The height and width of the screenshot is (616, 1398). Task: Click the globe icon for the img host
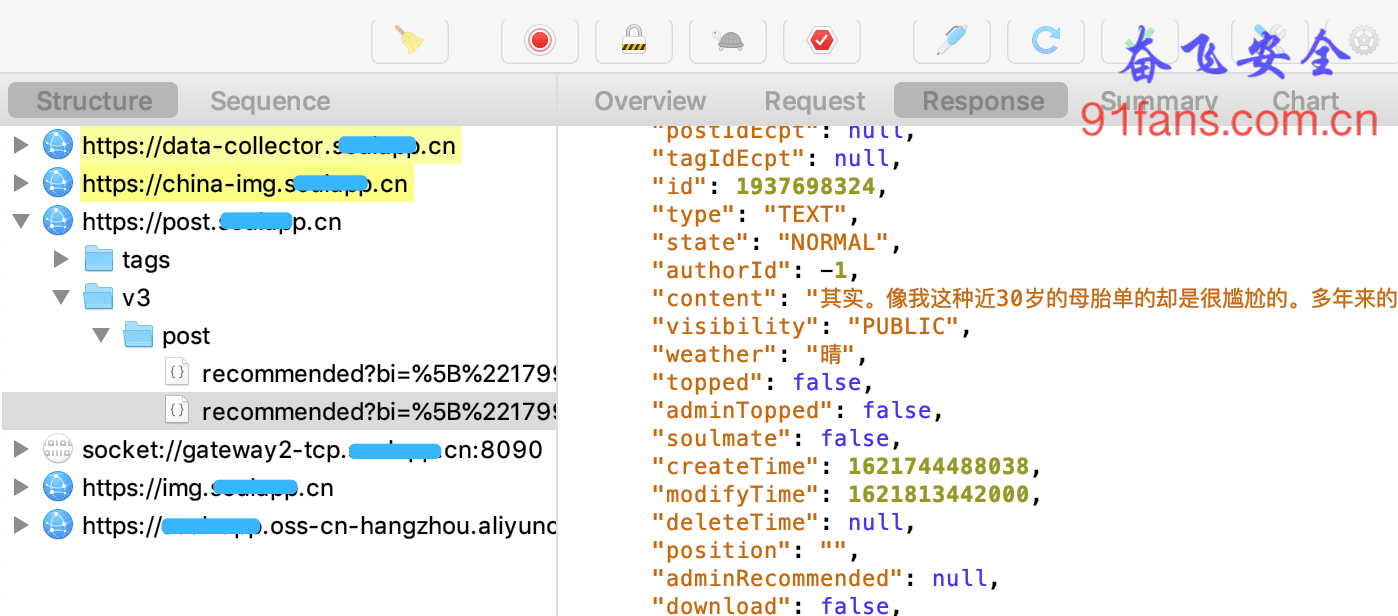click(x=58, y=488)
